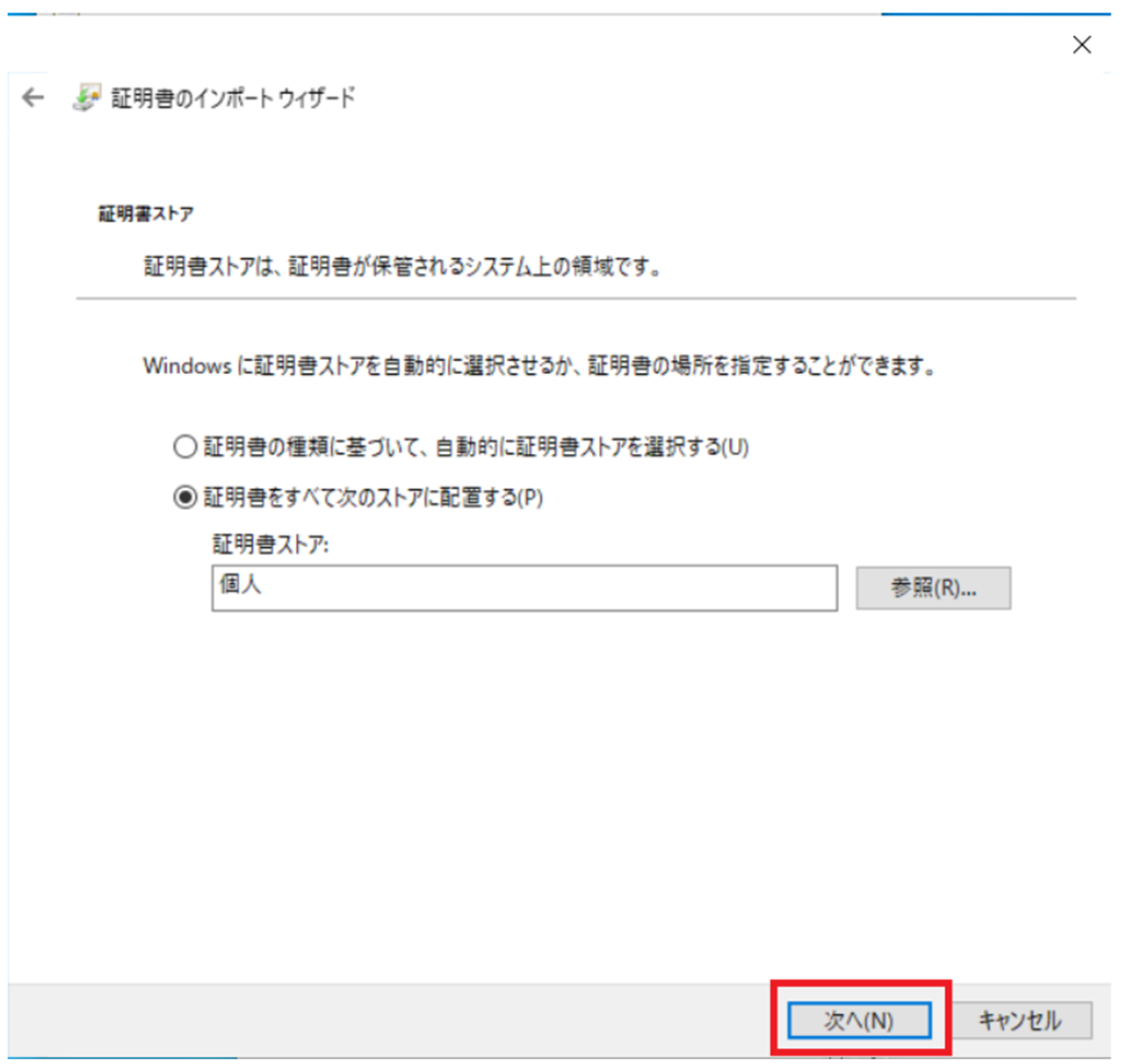Click the 証明書ストア heading text

(146, 214)
